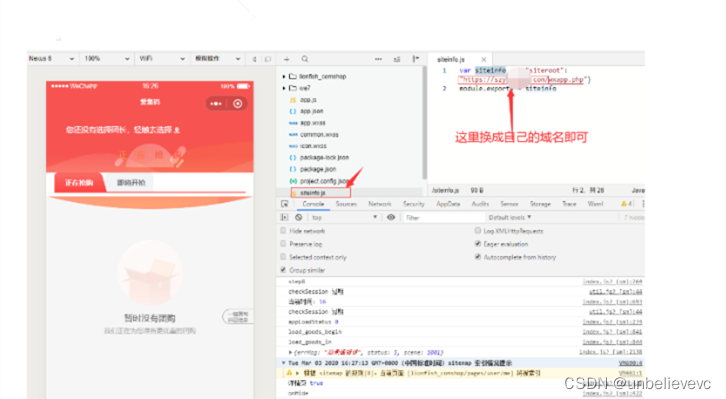Toggle Autocomplete from history checkbox
Screen dimensions: 726x399
pyautogui.click(x=477, y=256)
